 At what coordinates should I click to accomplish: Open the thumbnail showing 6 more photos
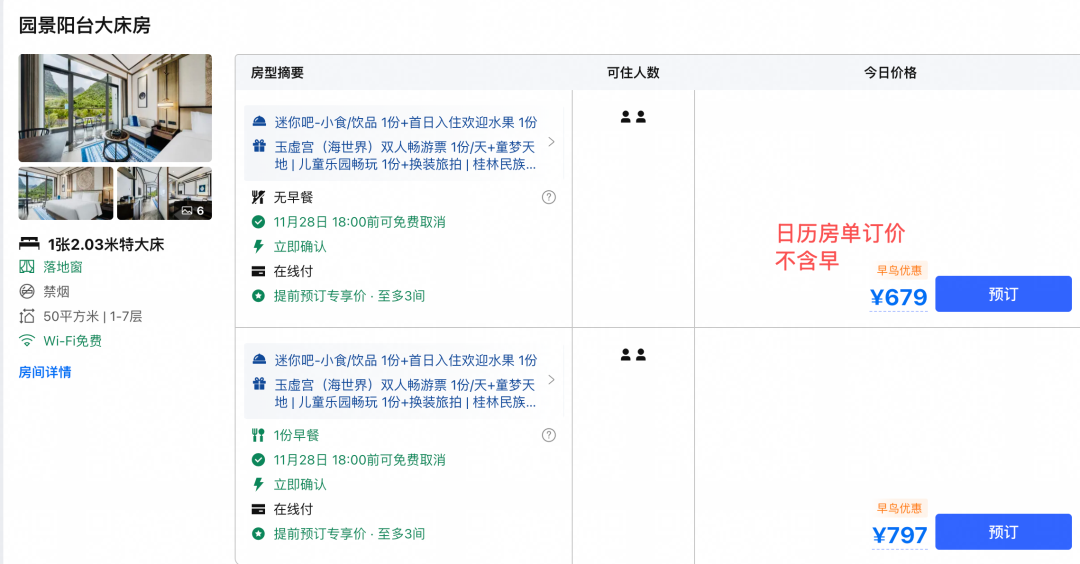(165, 194)
